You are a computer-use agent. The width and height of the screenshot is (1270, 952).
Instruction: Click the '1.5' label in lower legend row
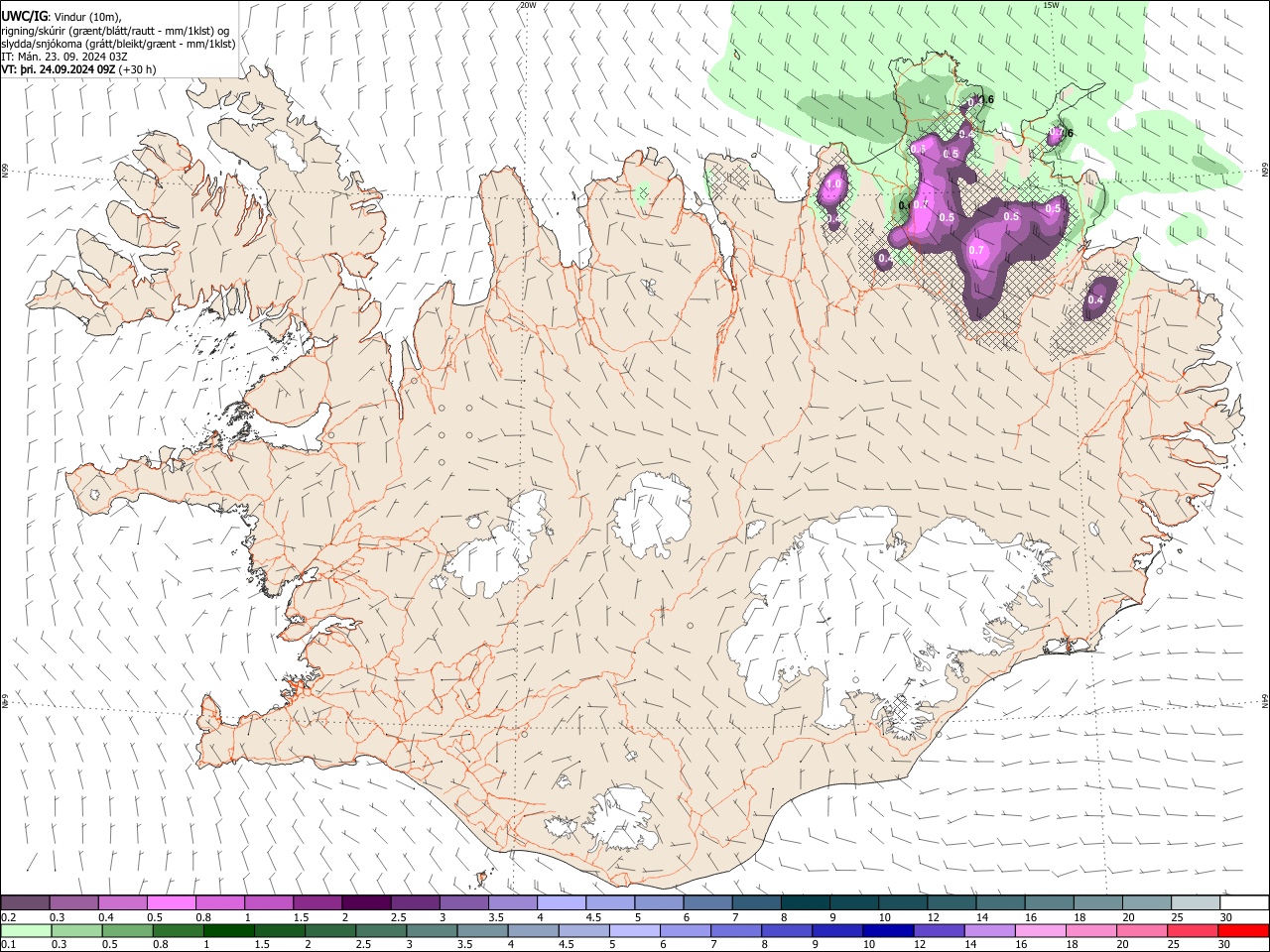pyautogui.click(x=262, y=944)
